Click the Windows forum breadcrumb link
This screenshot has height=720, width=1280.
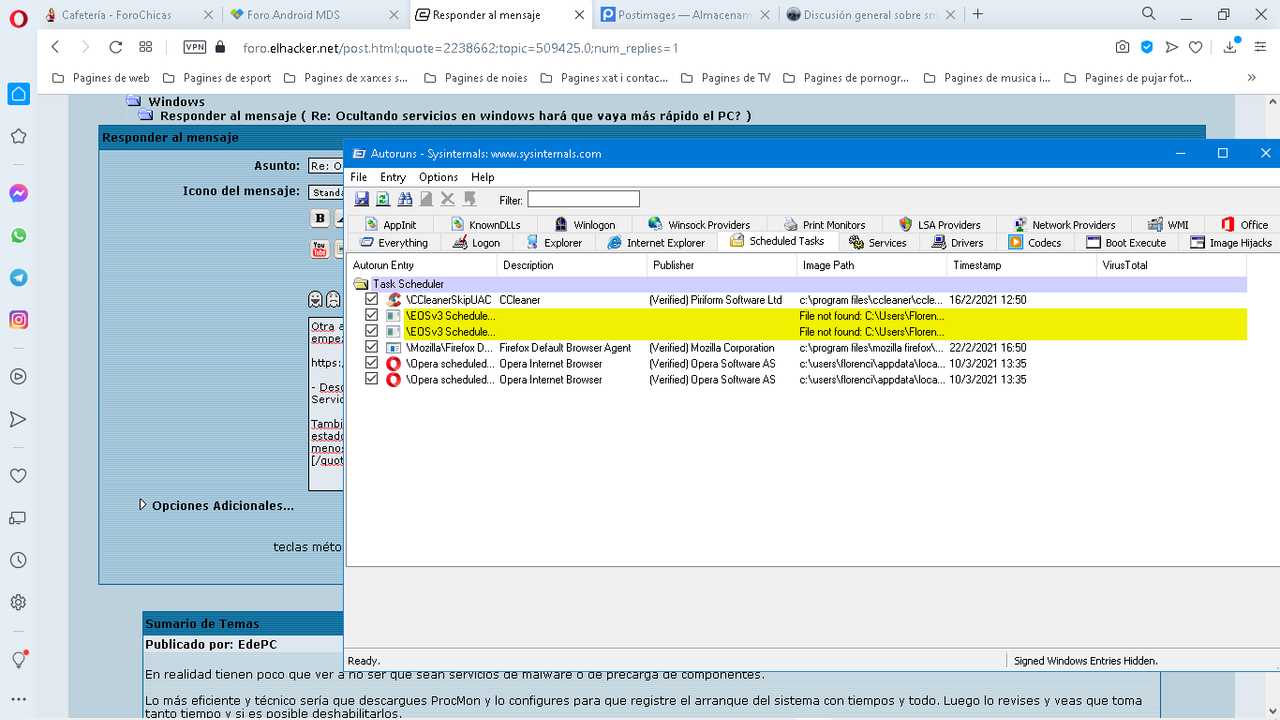176,101
